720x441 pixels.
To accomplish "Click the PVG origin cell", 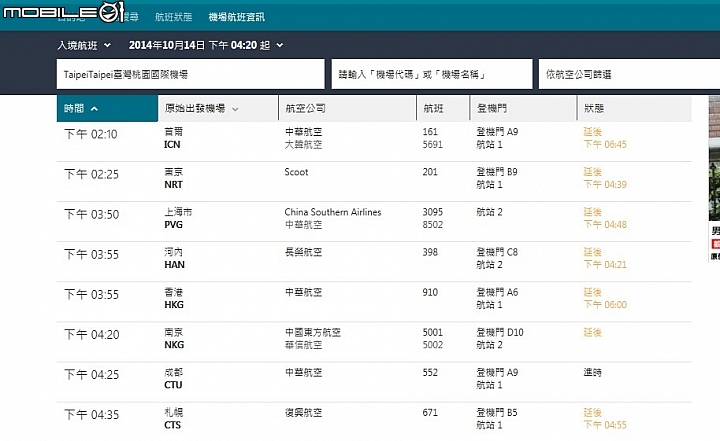I will [178, 218].
